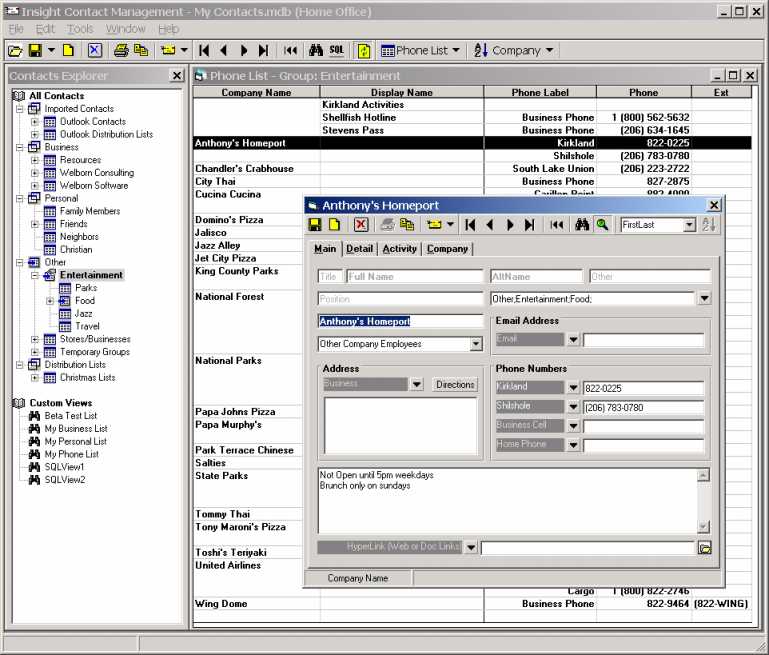Close the Contacts Explorer panel

tap(177, 76)
